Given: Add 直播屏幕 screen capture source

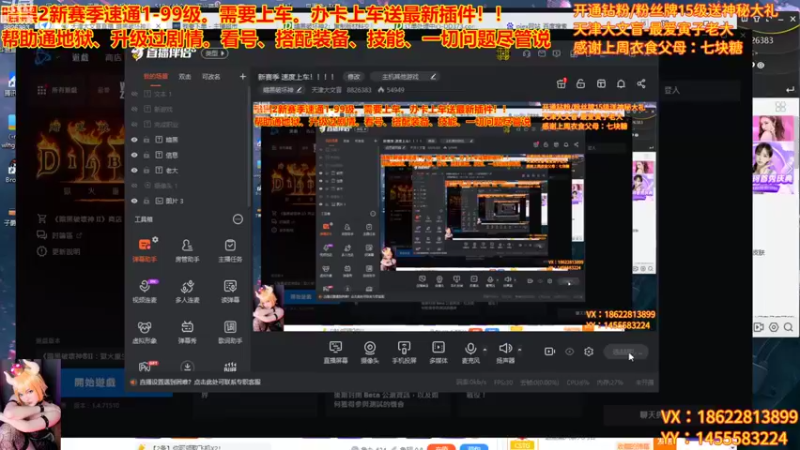Looking at the screenshot, I should (335, 352).
